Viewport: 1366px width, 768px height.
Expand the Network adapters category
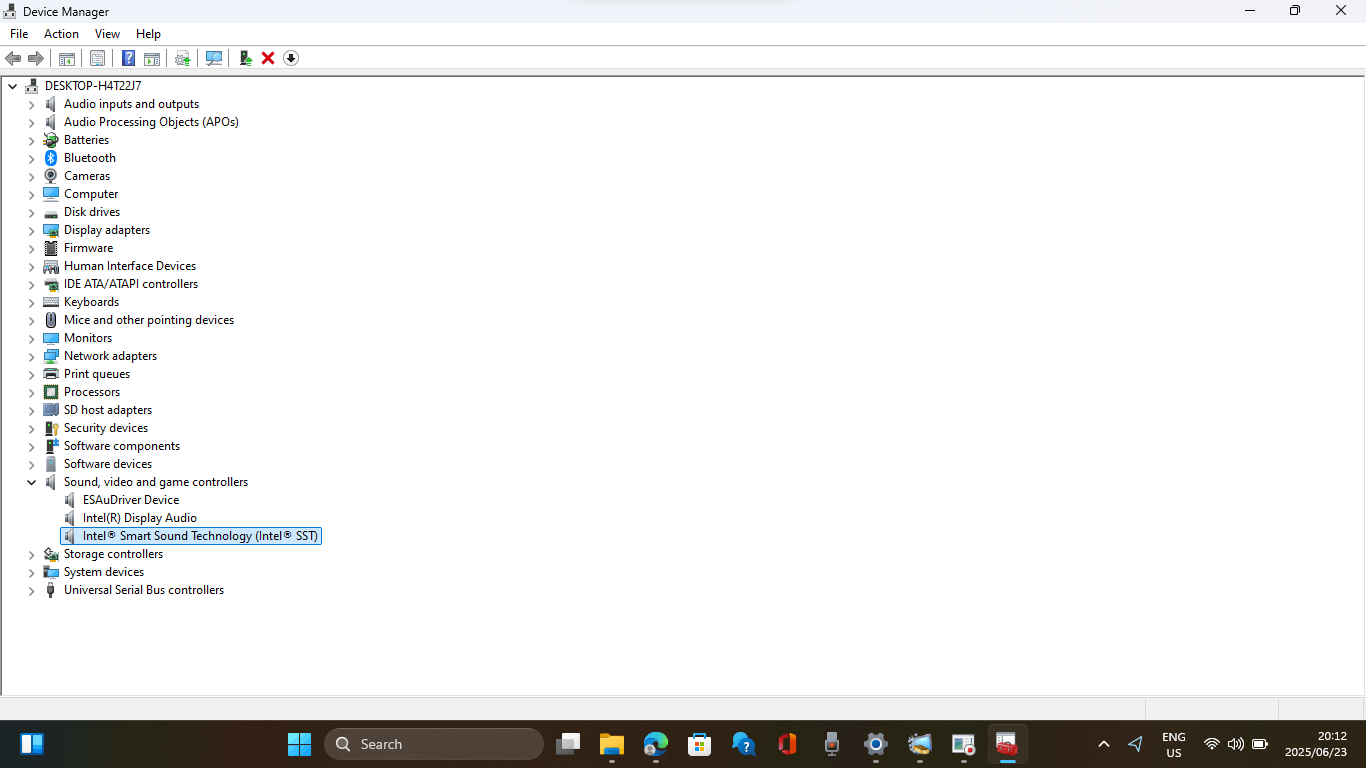[31, 355]
